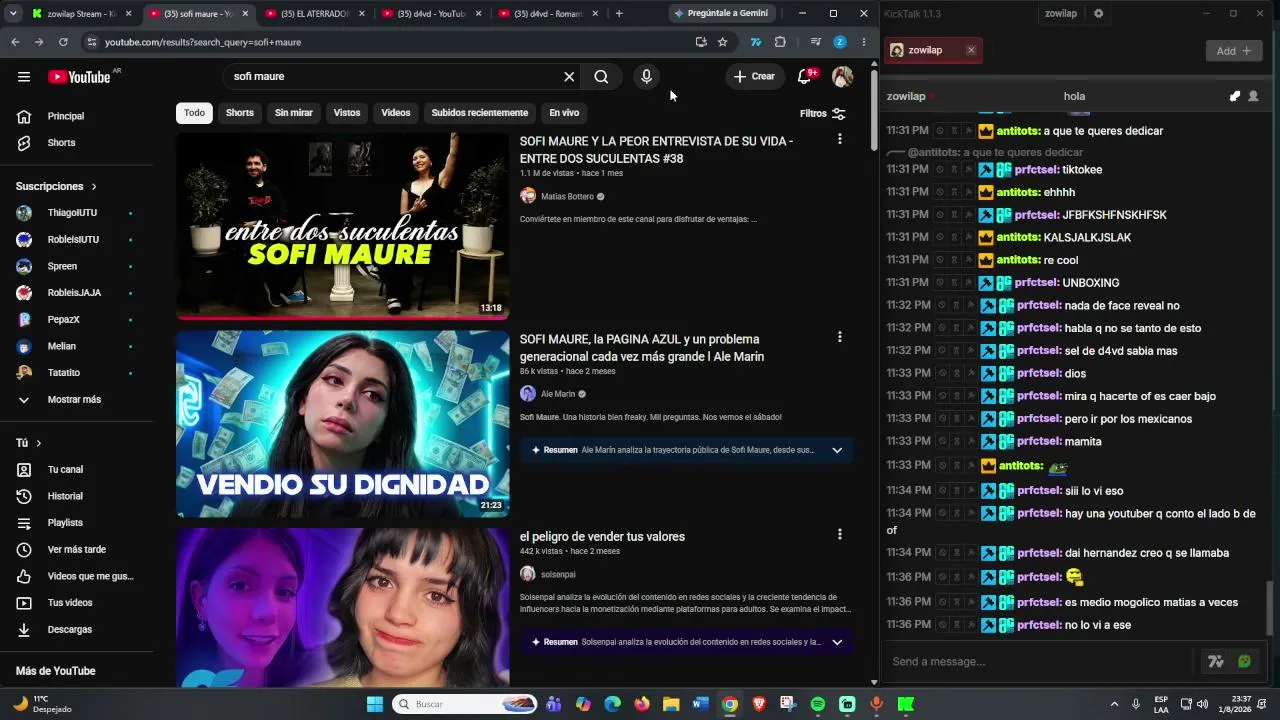The width and height of the screenshot is (1280, 720).
Task: Open options for the Sofi Maure interview video
Action: tap(839, 139)
